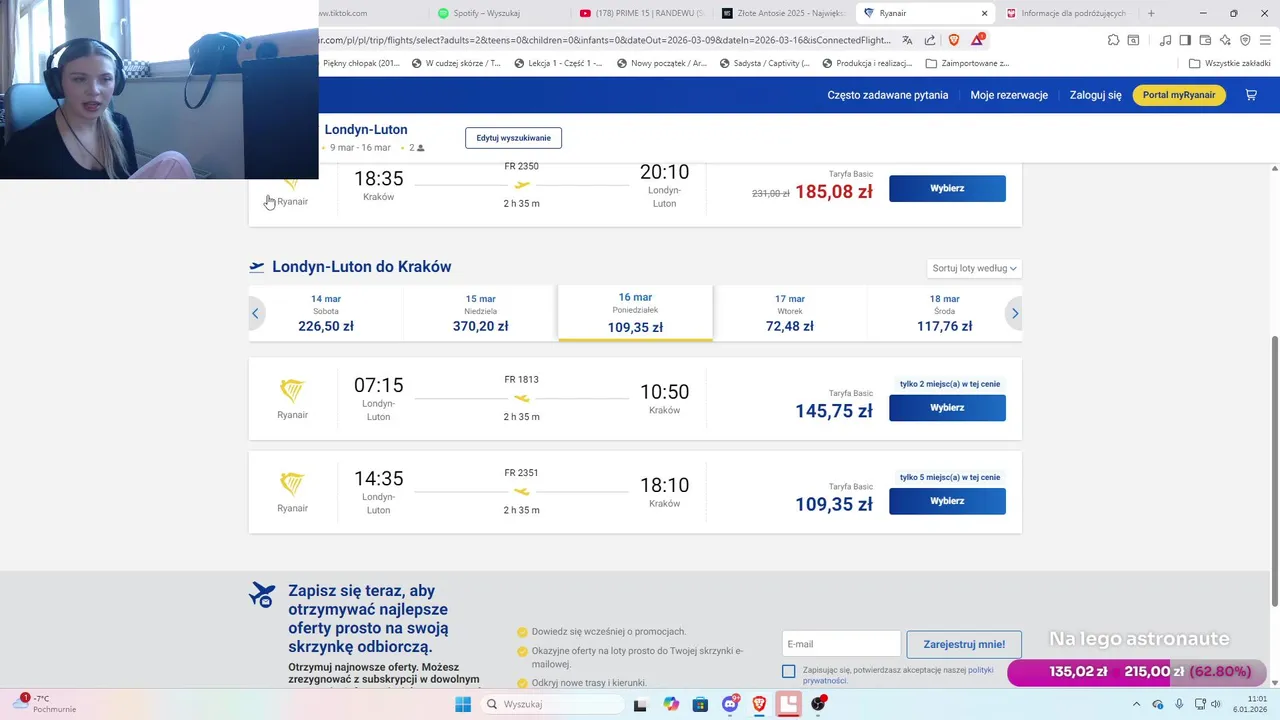Select 17 mar Wtorek 72,48 zł date

(x=790, y=313)
